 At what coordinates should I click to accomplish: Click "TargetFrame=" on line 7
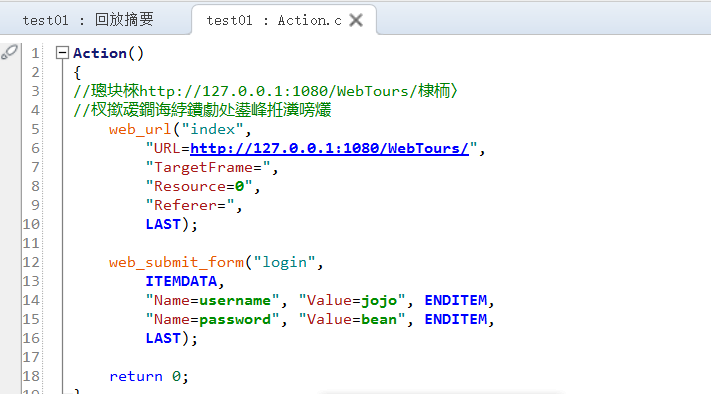point(208,168)
